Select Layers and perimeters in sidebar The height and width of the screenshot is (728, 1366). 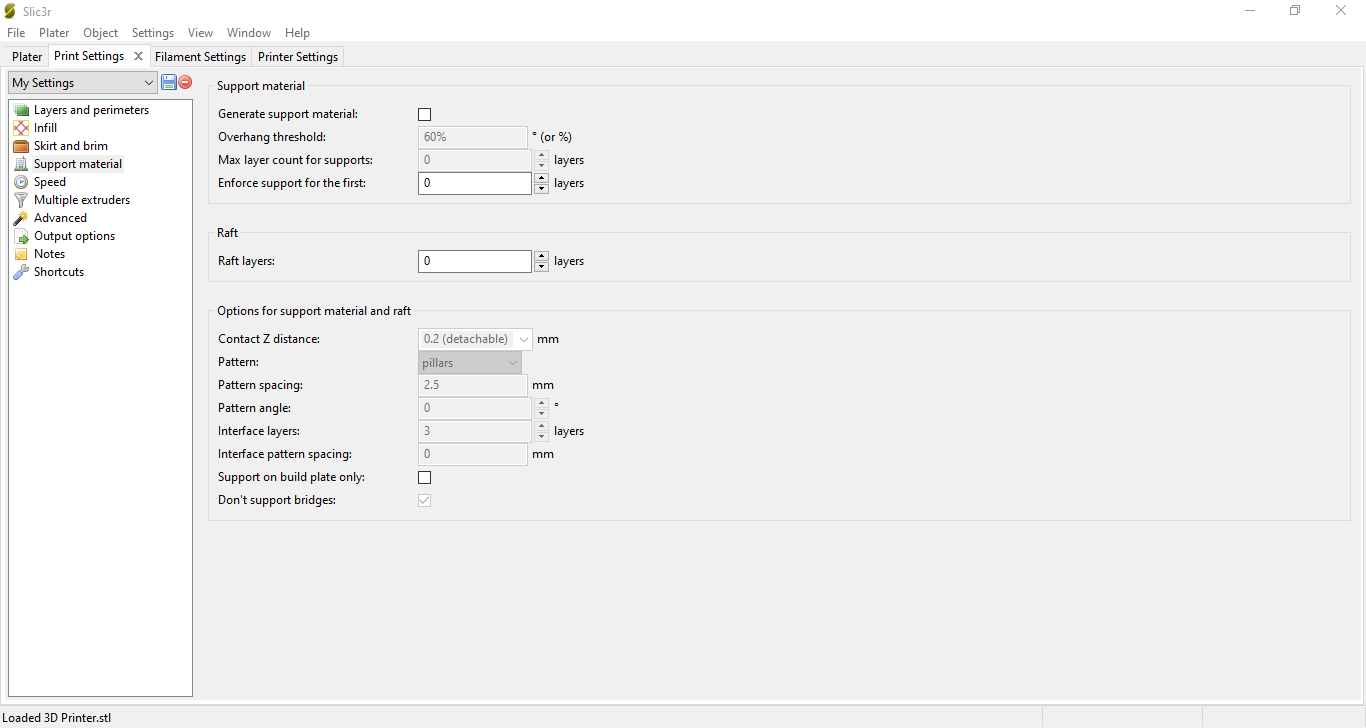(x=91, y=110)
